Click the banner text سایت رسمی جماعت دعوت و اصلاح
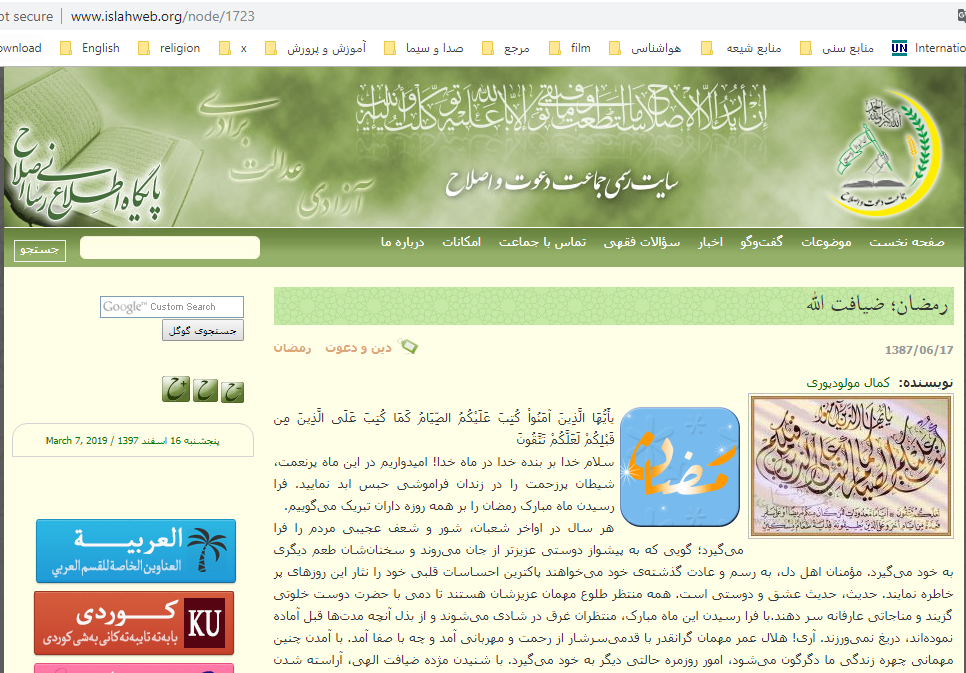 [x=561, y=182]
